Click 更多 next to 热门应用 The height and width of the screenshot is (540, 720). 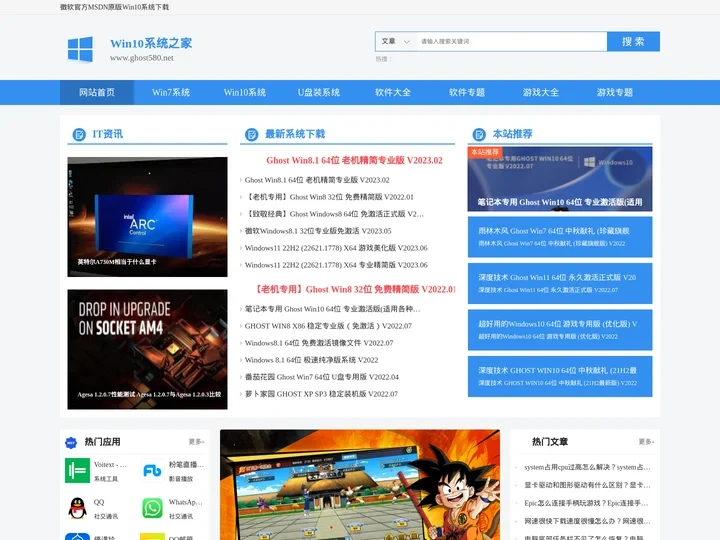tap(196, 442)
